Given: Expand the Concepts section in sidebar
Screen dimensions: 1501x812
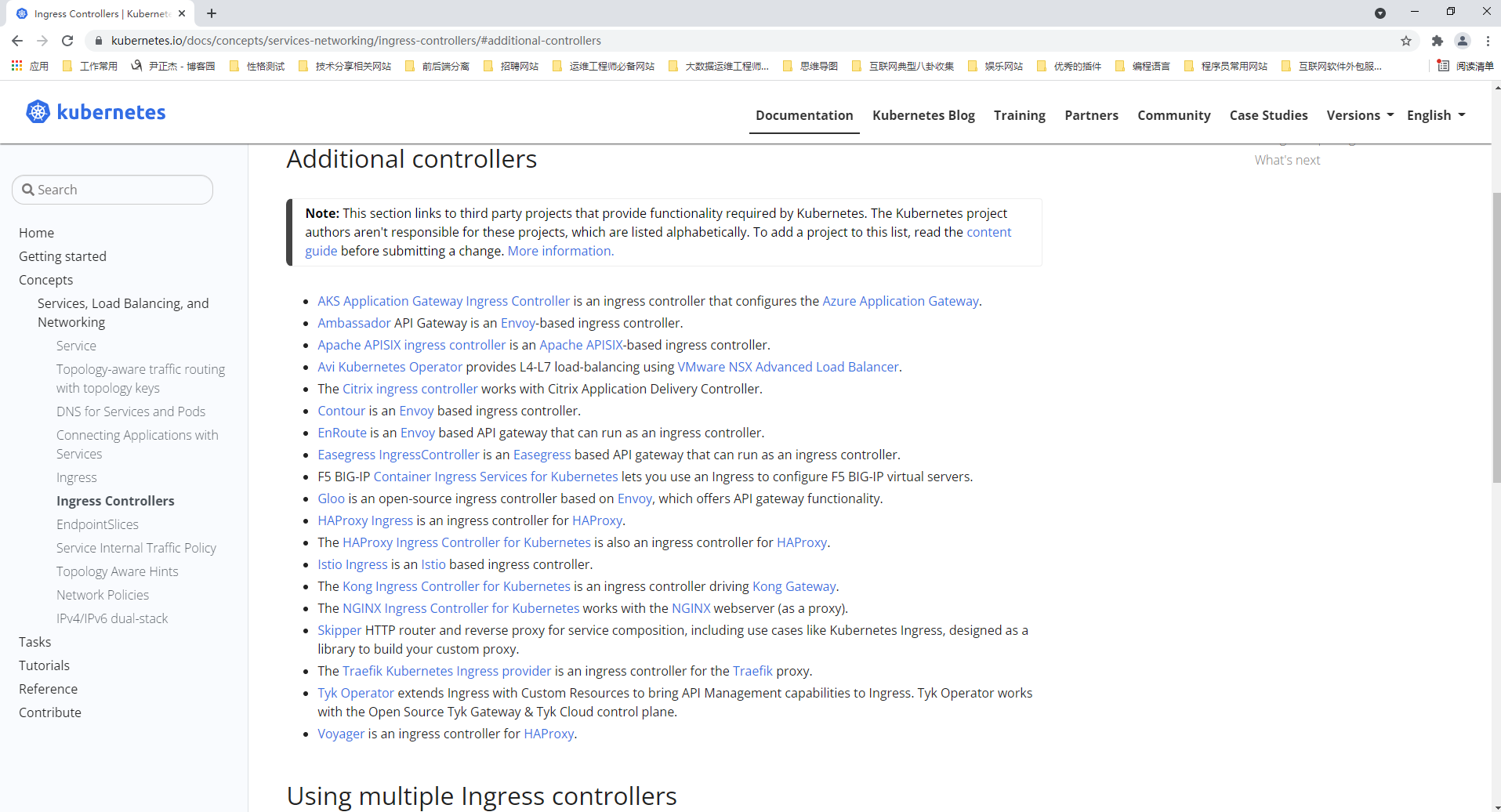Looking at the screenshot, I should [45, 280].
